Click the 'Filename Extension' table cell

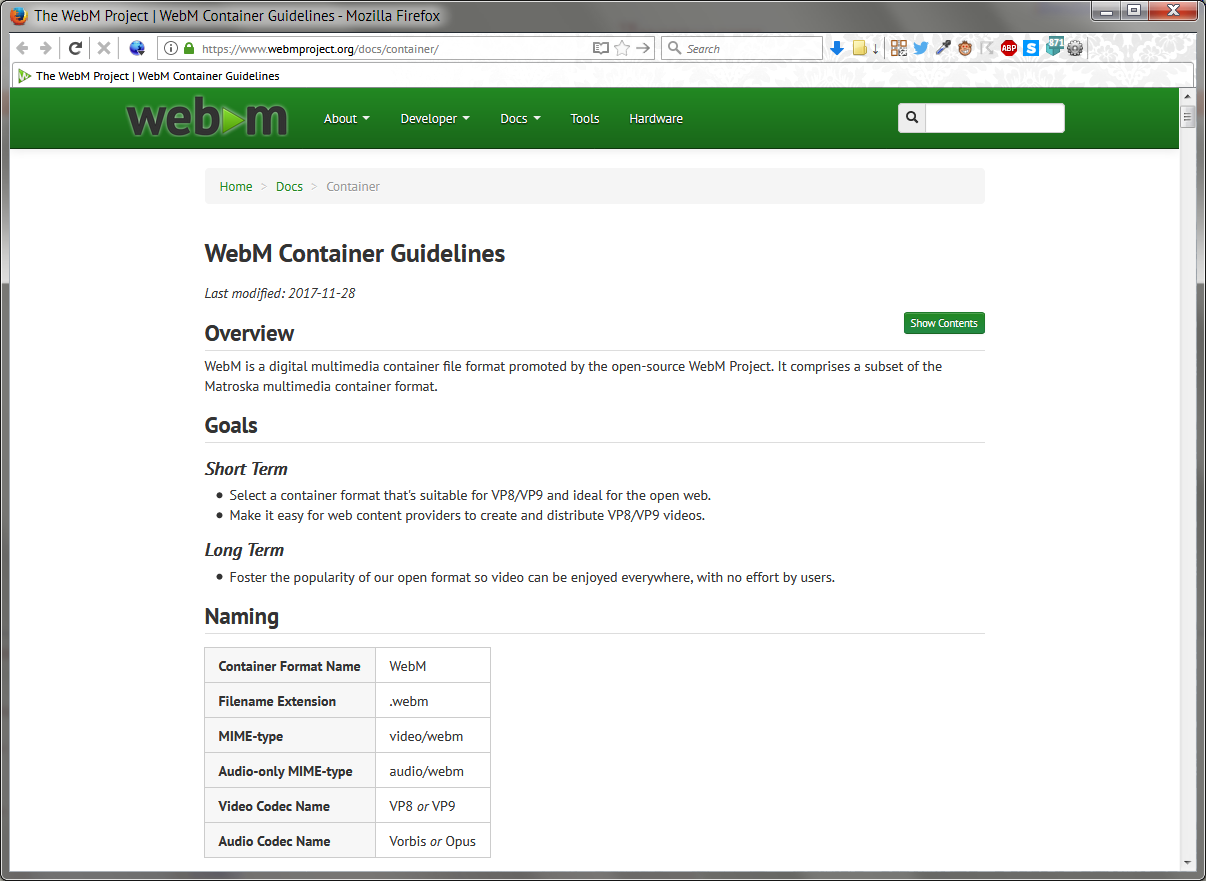pyautogui.click(x=290, y=701)
